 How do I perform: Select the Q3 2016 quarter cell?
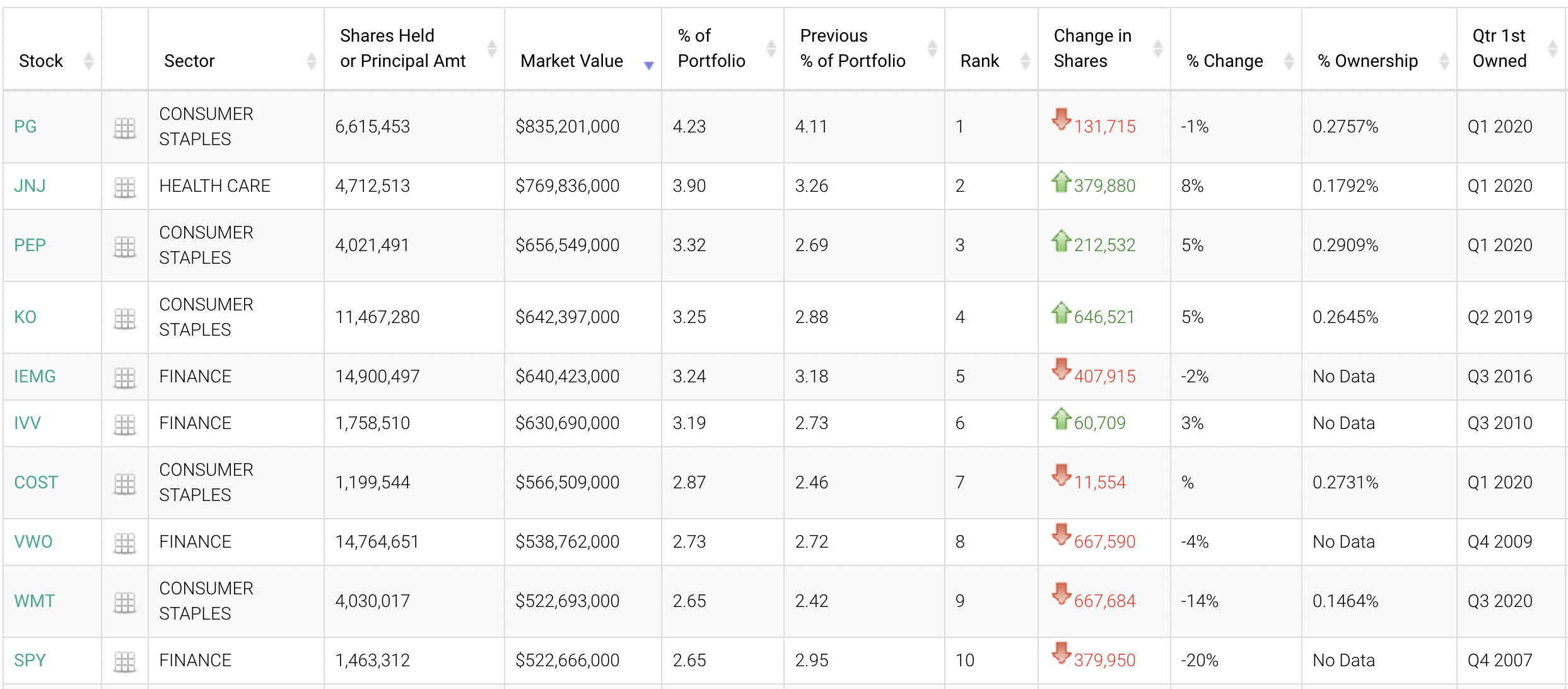coord(1512,376)
